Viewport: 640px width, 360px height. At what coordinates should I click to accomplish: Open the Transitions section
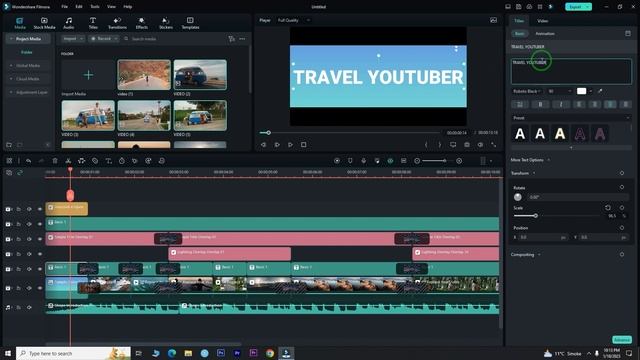tap(117, 23)
